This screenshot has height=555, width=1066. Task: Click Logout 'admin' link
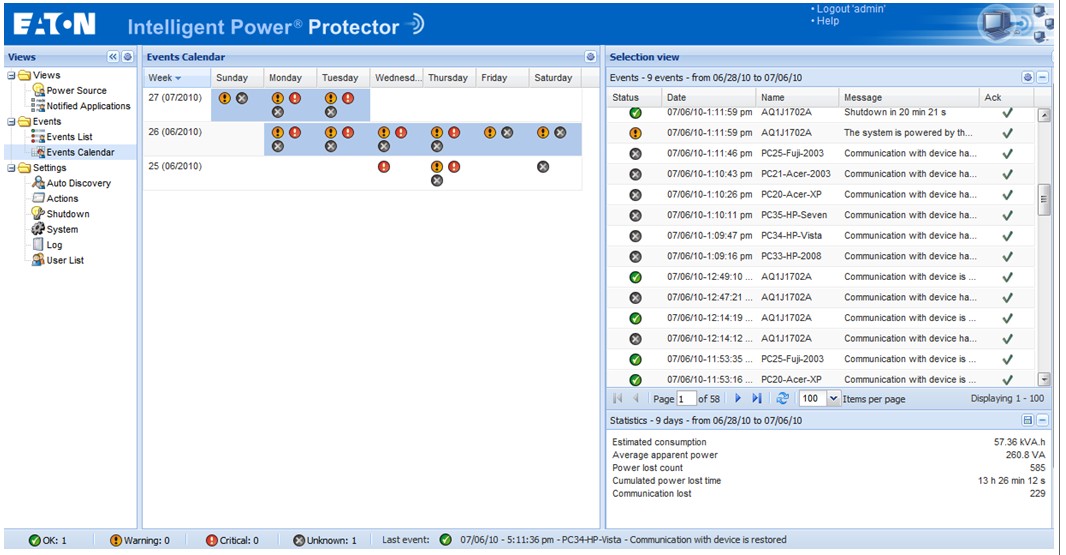850,9
